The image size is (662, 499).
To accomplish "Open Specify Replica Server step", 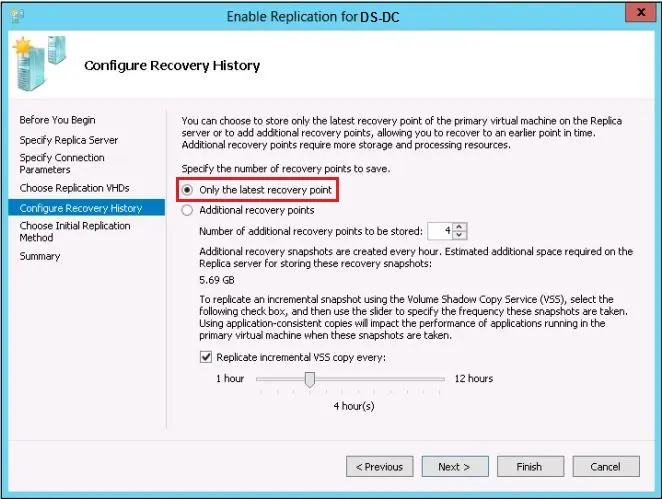I will [68, 140].
